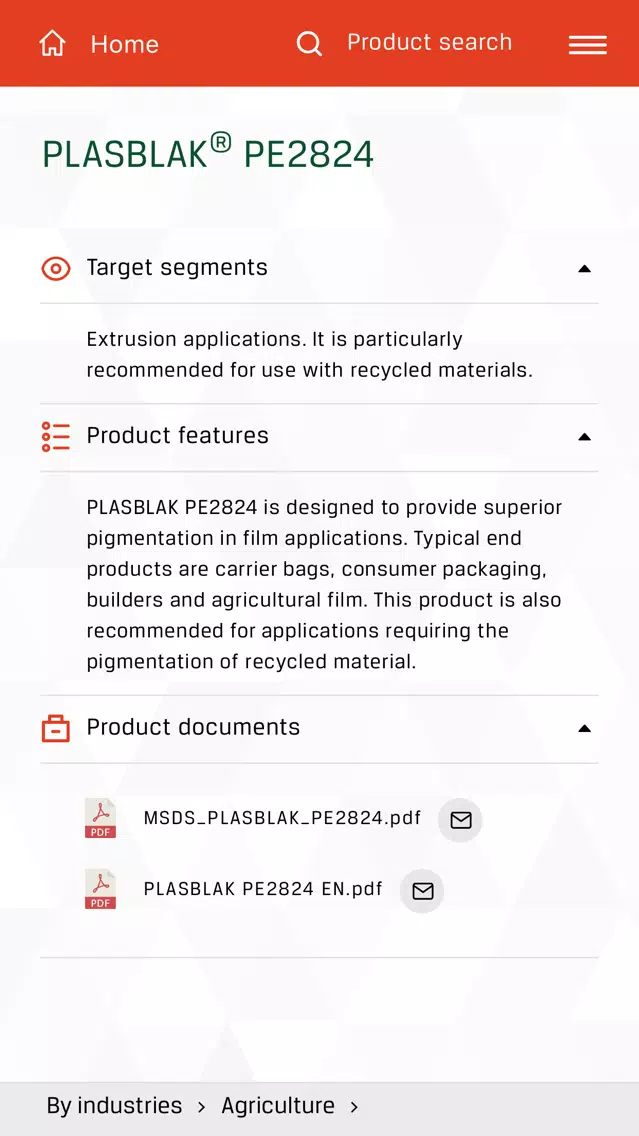Image resolution: width=639 pixels, height=1136 pixels.
Task: Click the PDF icon for PLASBLAK PE2824 EN
Action: point(100,890)
